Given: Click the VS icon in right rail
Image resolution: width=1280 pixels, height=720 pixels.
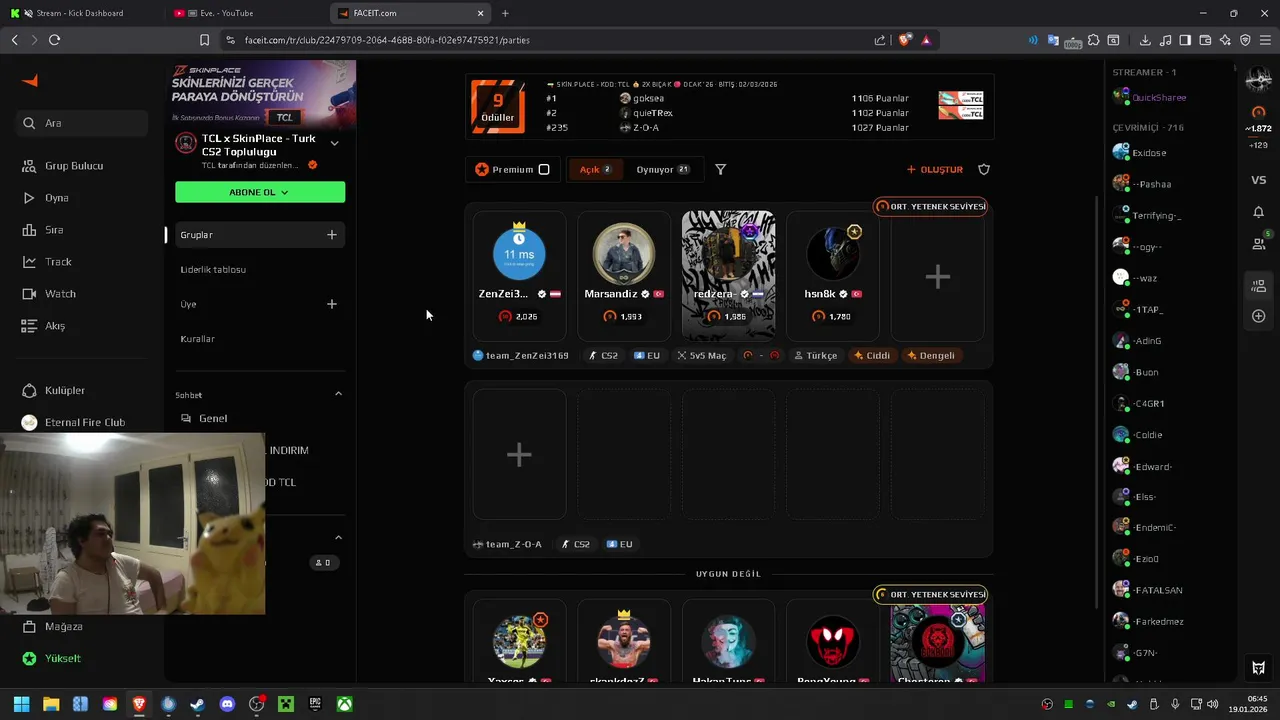Looking at the screenshot, I should (1258, 180).
